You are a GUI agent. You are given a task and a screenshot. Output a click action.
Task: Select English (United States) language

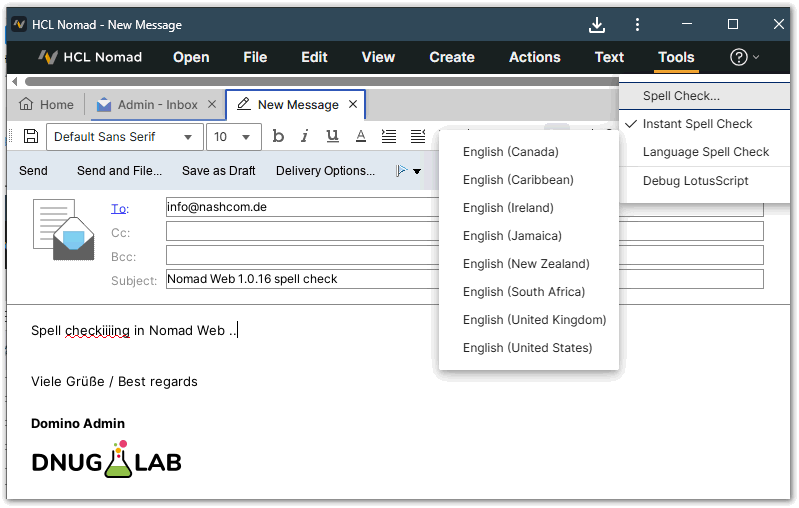coord(528,348)
